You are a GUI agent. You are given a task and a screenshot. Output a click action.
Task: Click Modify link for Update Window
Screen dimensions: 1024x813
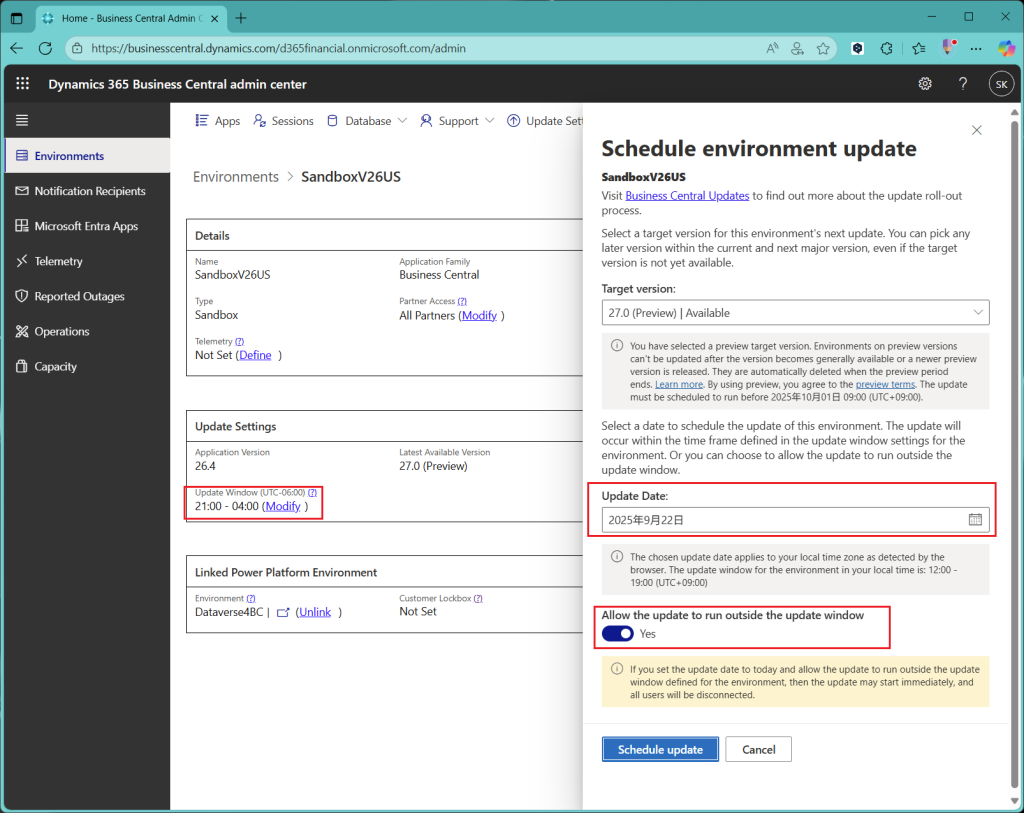coord(283,506)
